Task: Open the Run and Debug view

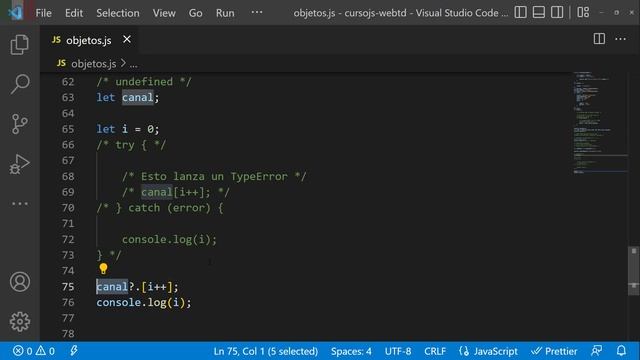Action: (20, 164)
